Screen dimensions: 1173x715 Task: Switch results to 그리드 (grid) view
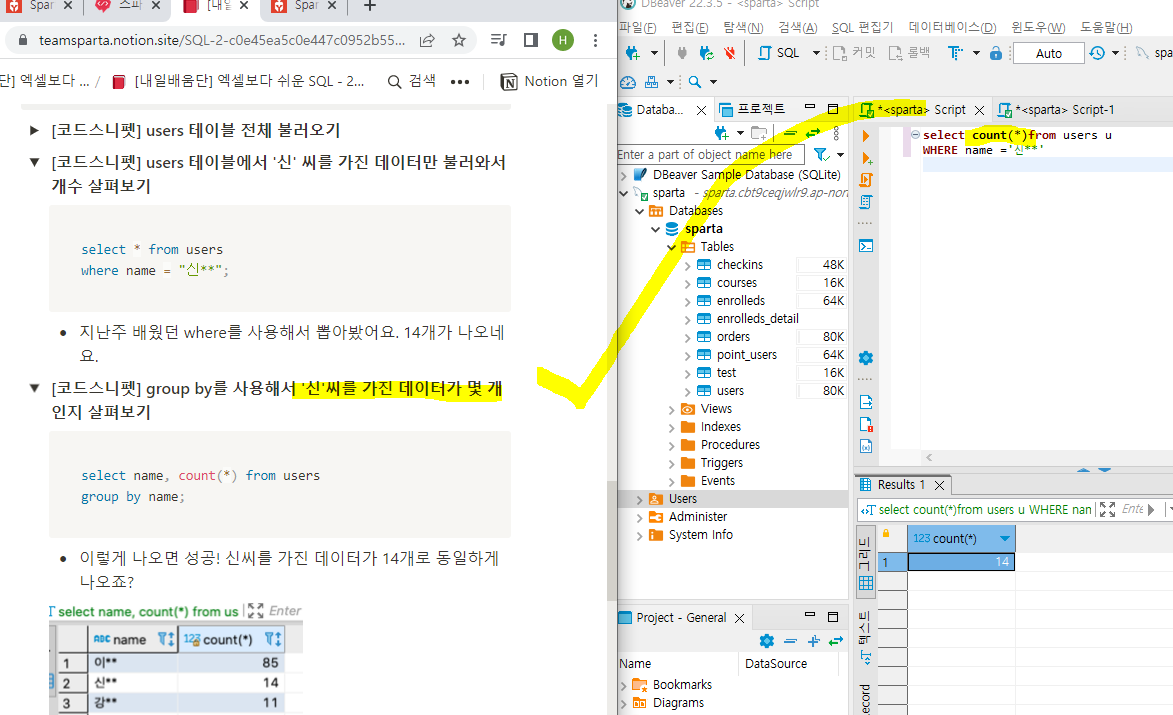point(866,564)
